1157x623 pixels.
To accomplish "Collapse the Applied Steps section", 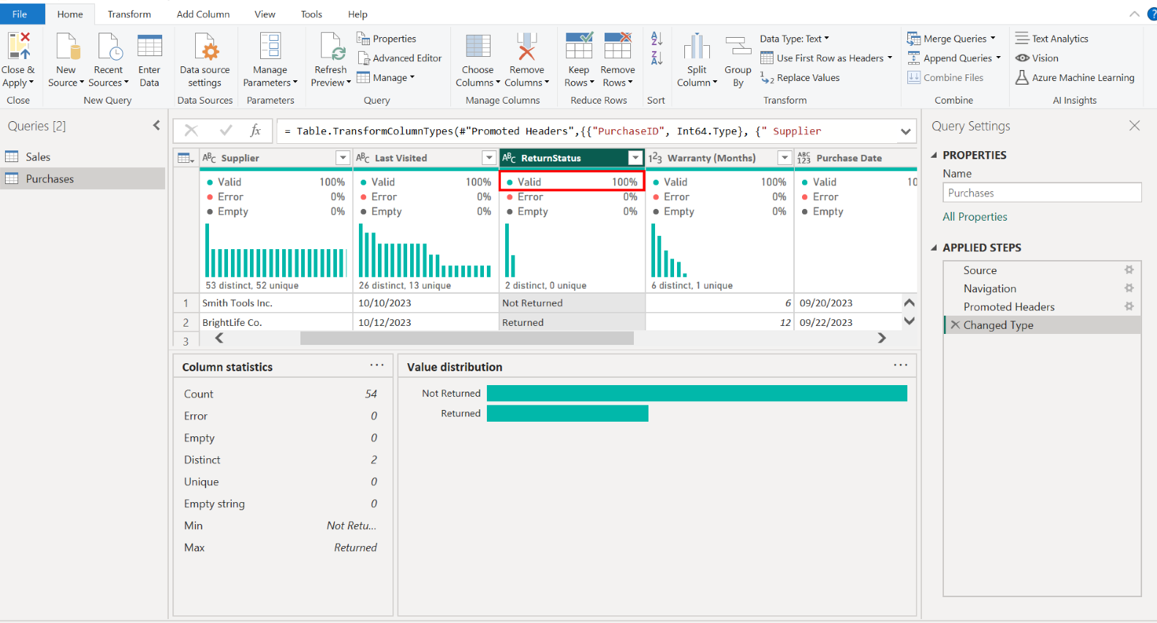I will tap(934, 248).
